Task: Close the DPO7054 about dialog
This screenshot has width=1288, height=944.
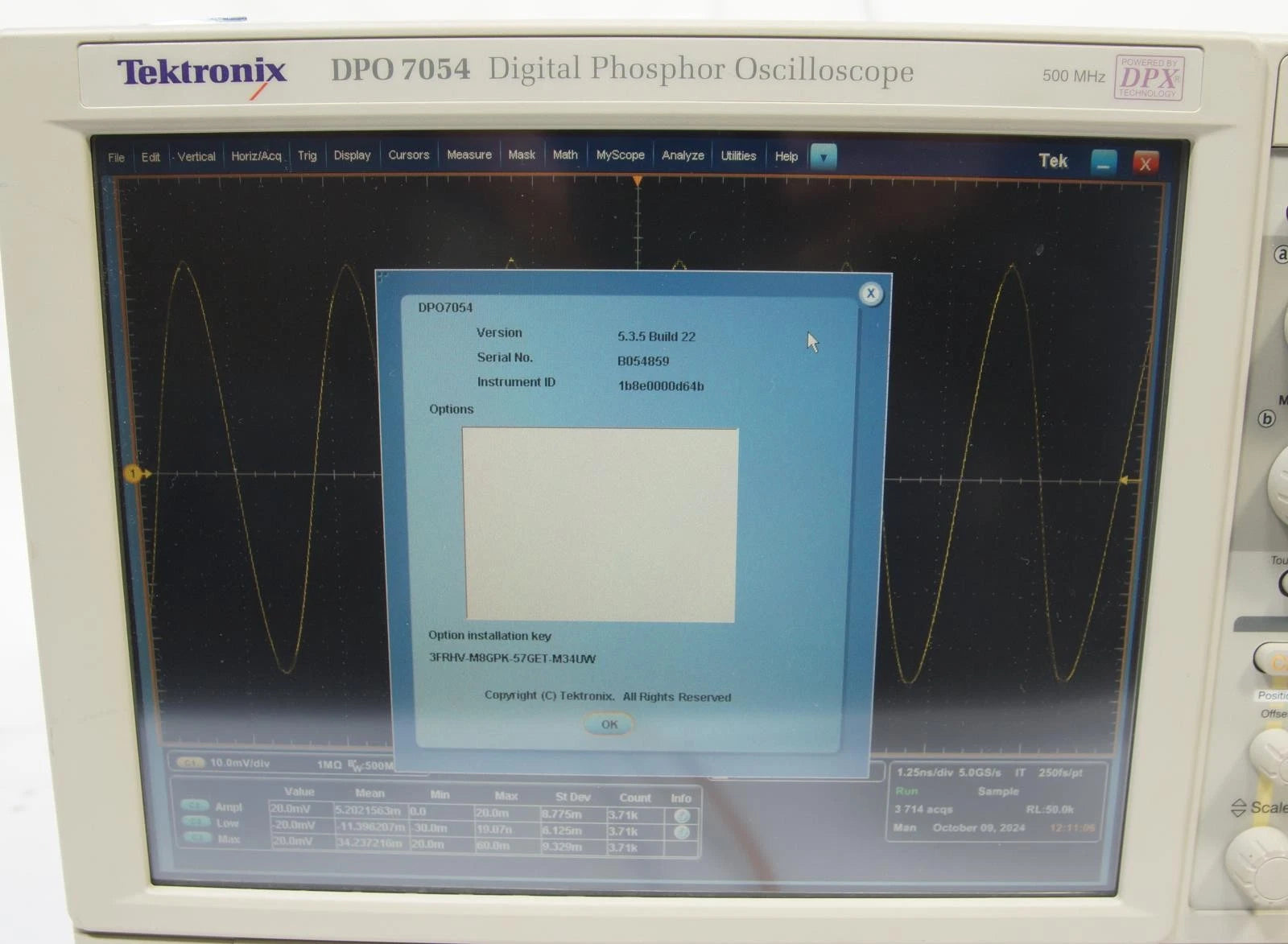Action: click(x=870, y=294)
